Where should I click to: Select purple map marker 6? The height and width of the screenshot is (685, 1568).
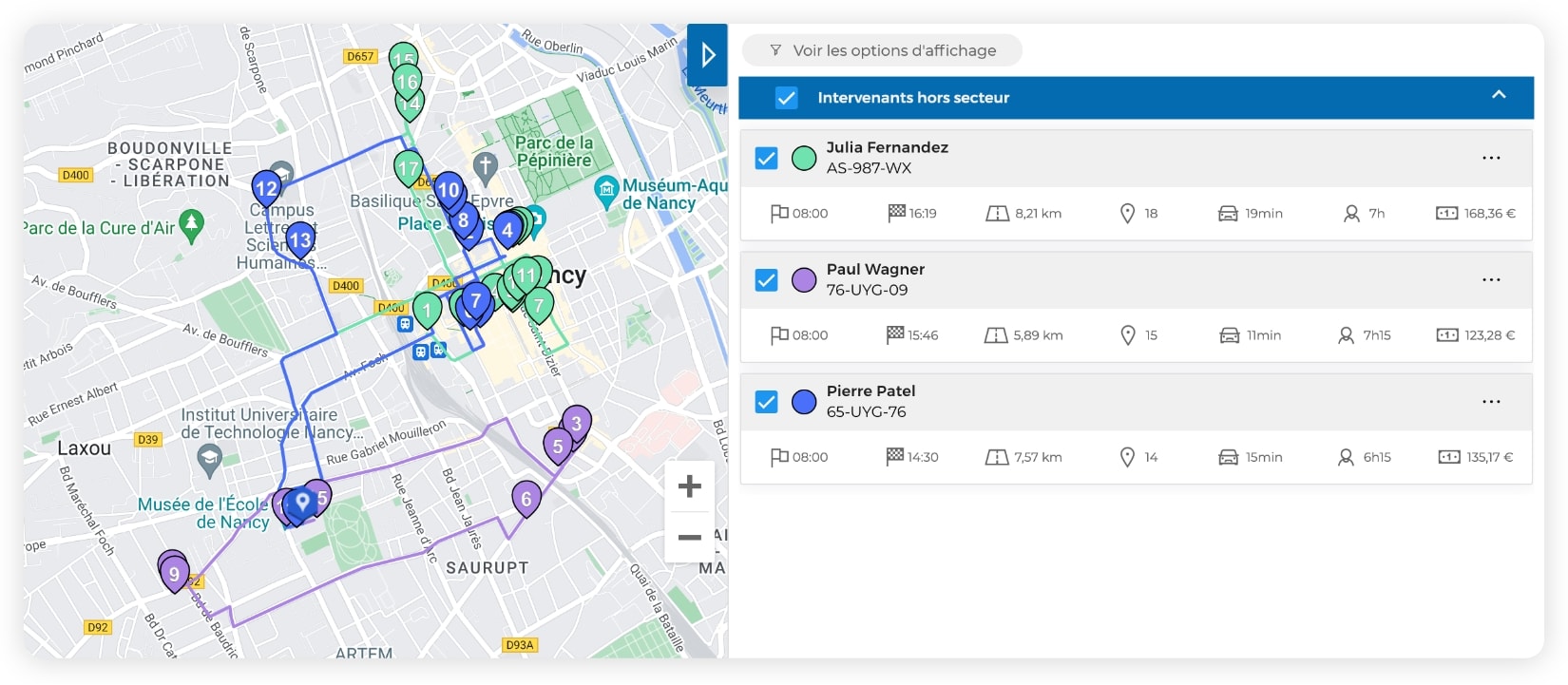tap(526, 499)
